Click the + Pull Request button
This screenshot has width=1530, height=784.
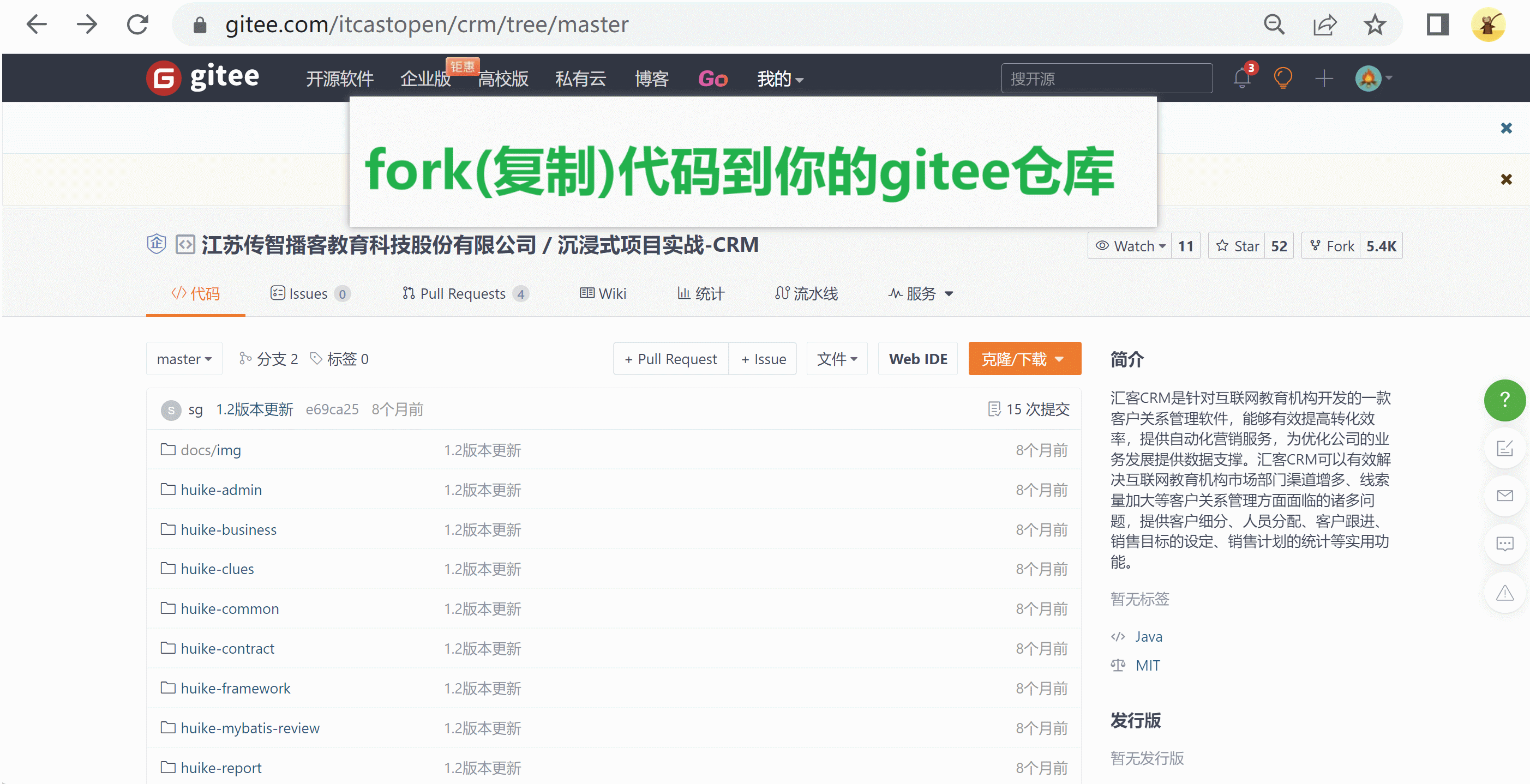[671, 358]
